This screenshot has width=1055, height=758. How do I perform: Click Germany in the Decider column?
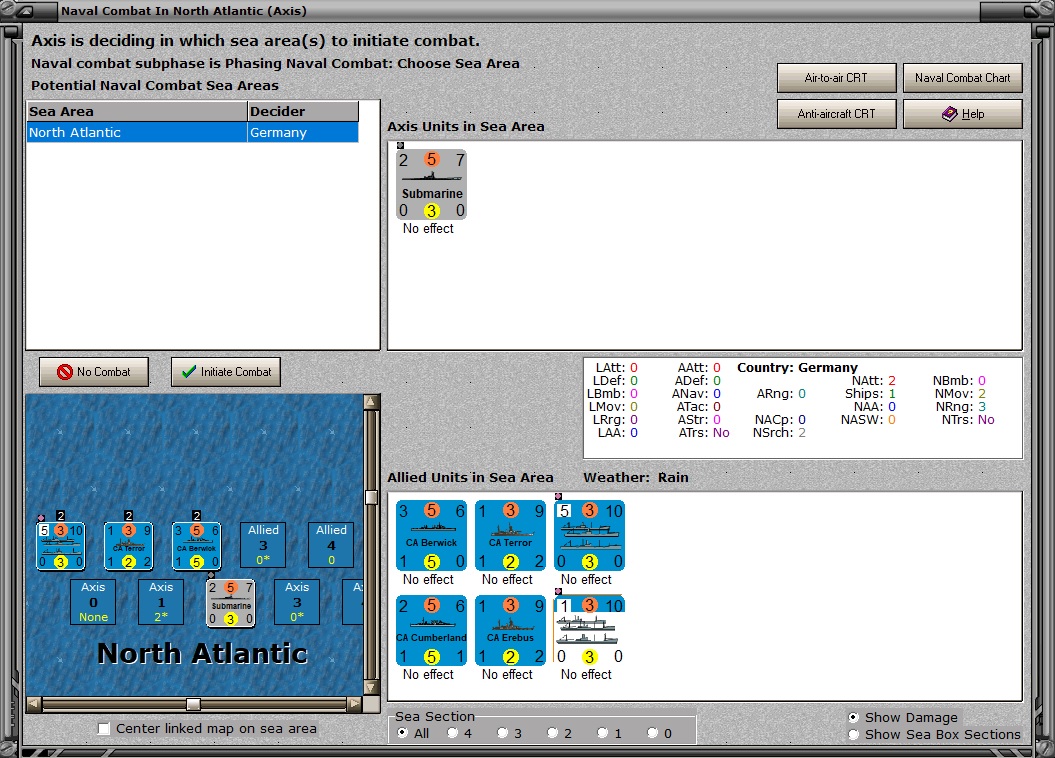tap(303, 132)
